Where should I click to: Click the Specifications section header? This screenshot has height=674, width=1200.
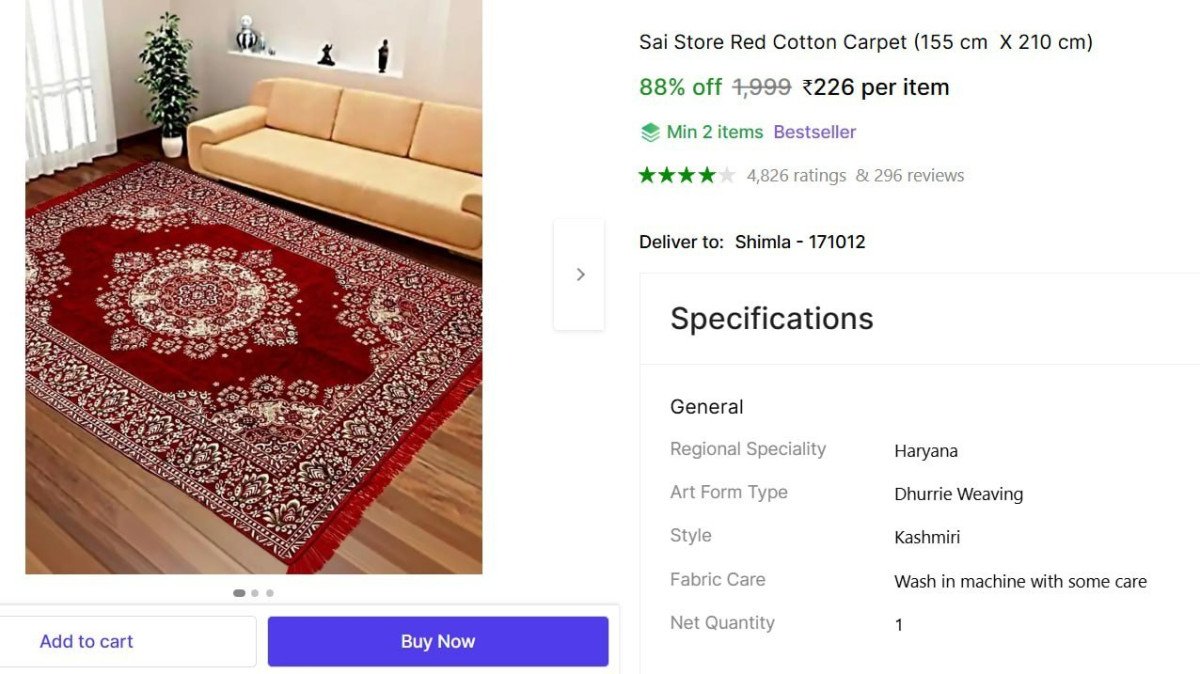pyautogui.click(x=771, y=318)
